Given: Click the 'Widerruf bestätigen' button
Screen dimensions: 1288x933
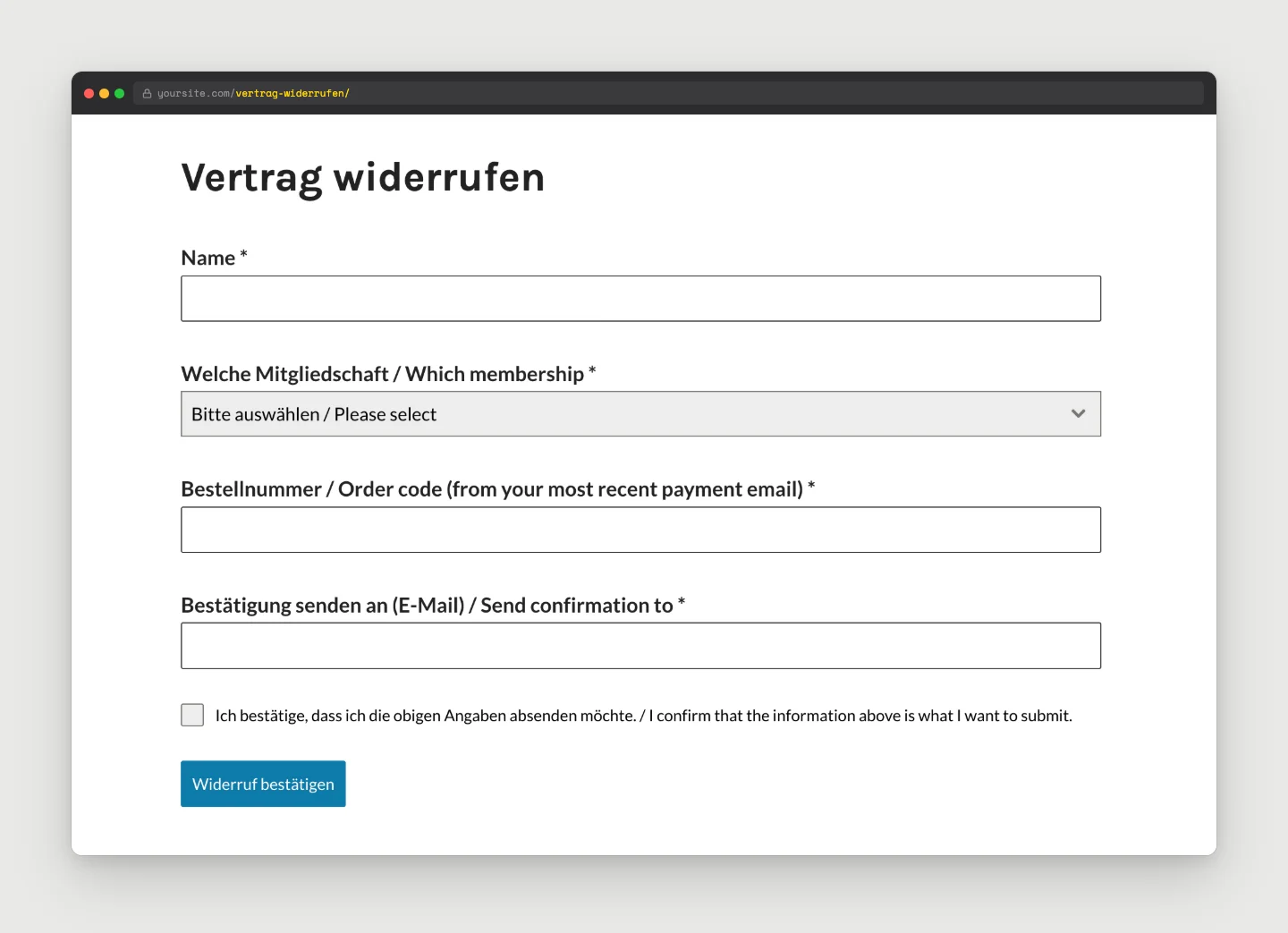Looking at the screenshot, I should pyautogui.click(x=263, y=784).
